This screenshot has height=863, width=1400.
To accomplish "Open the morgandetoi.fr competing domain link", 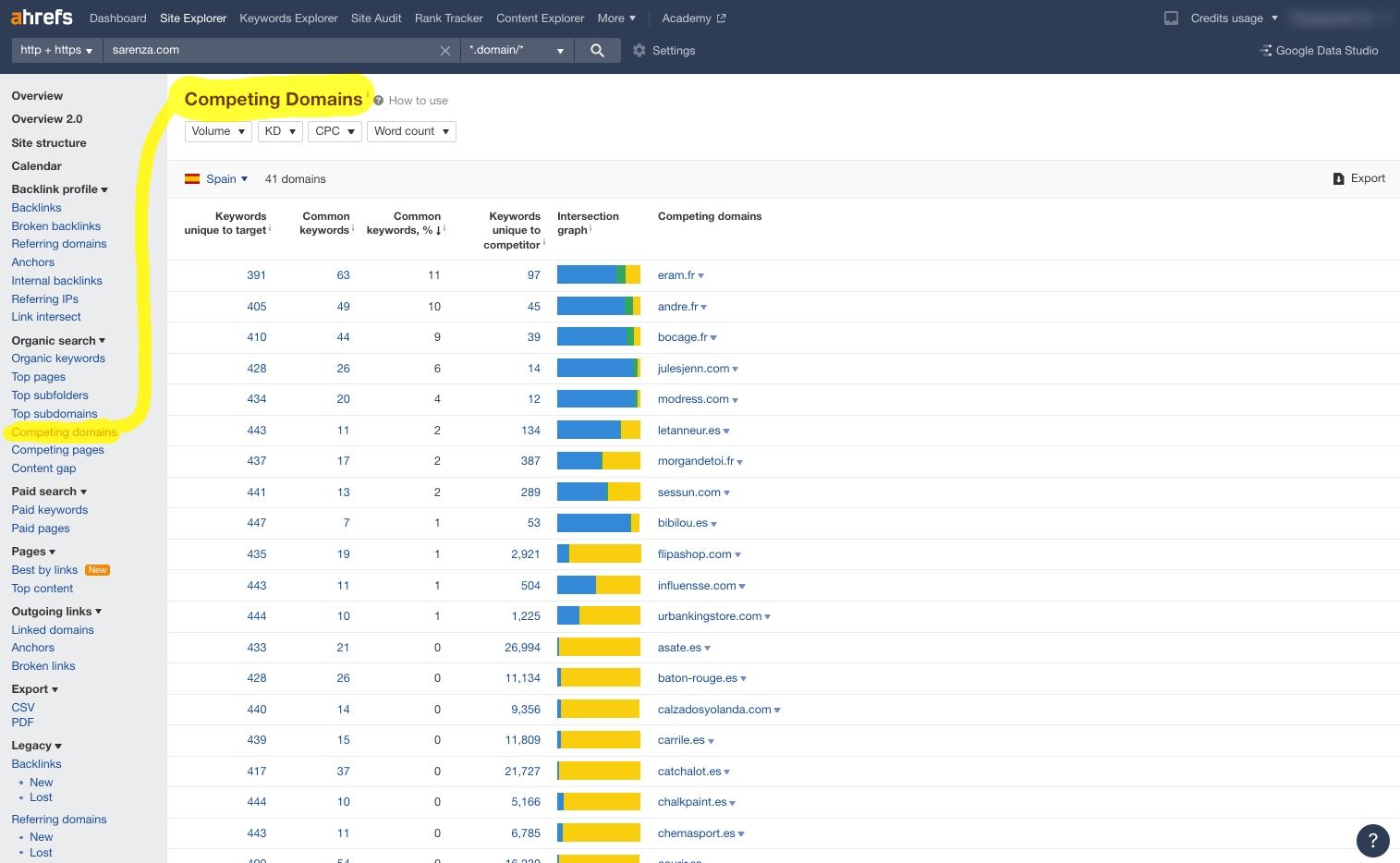I will (x=695, y=461).
